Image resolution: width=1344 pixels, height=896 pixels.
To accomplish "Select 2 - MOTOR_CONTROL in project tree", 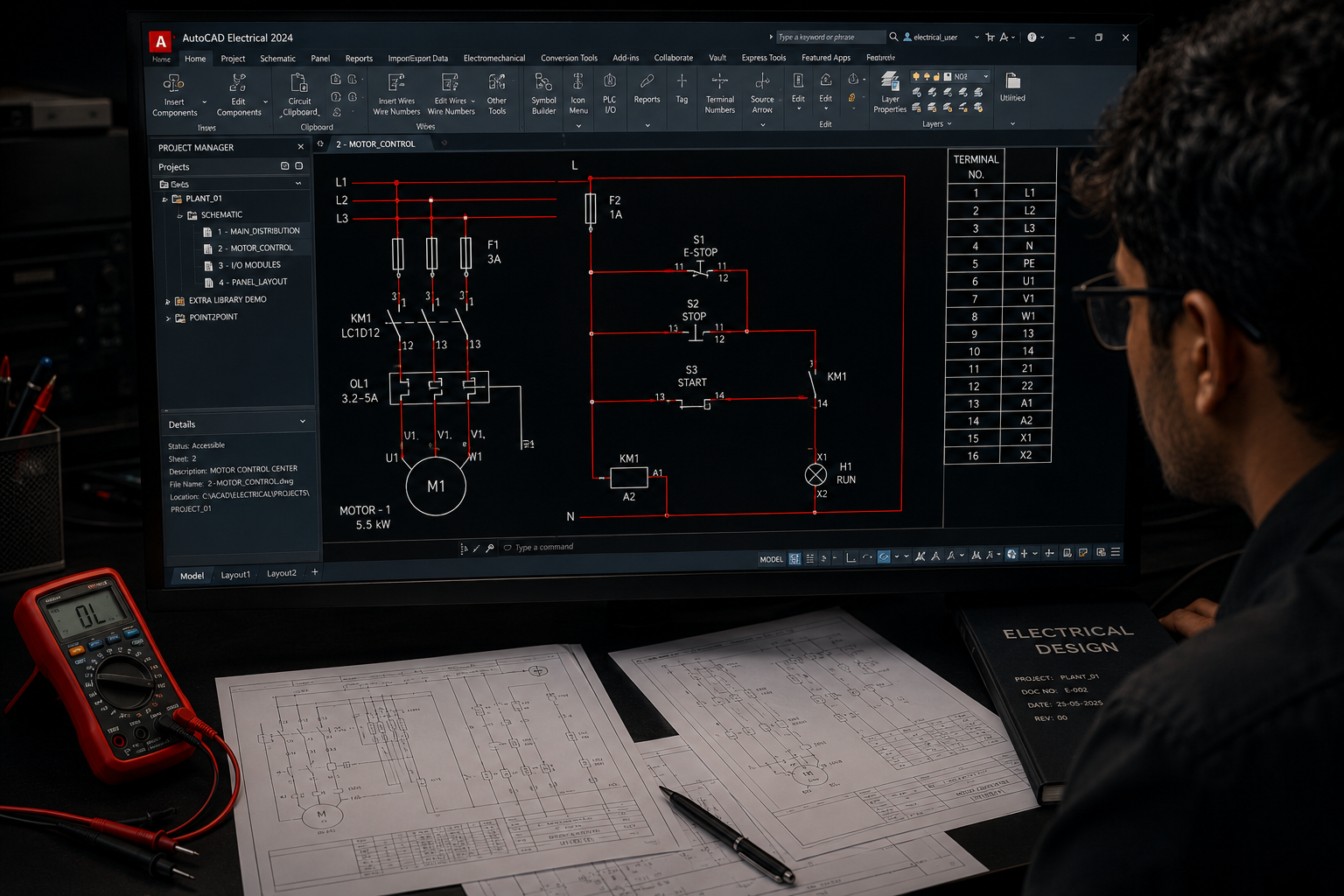I will (x=248, y=248).
